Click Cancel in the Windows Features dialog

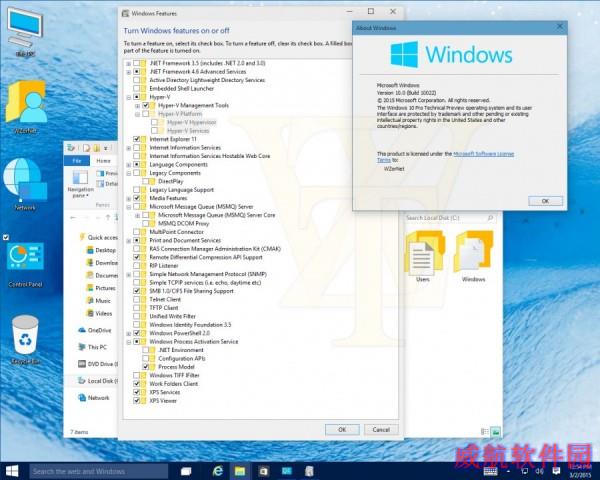pyautogui.click(x=381, y=429)
